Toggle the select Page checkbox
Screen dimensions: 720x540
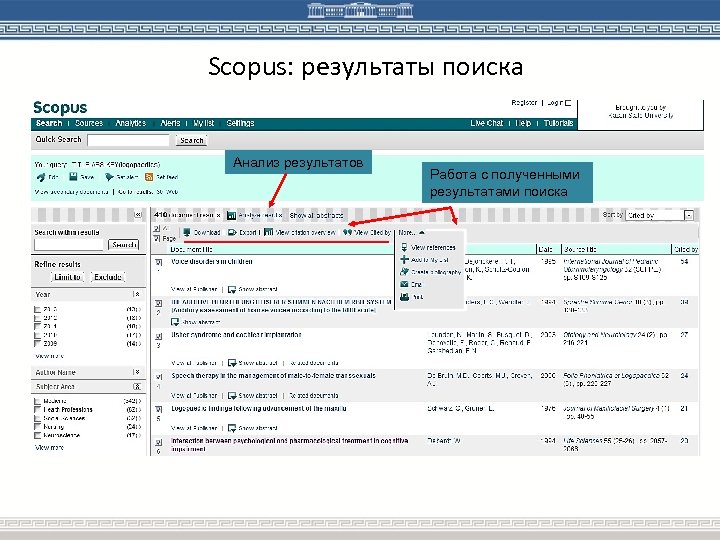pos(157,238)
